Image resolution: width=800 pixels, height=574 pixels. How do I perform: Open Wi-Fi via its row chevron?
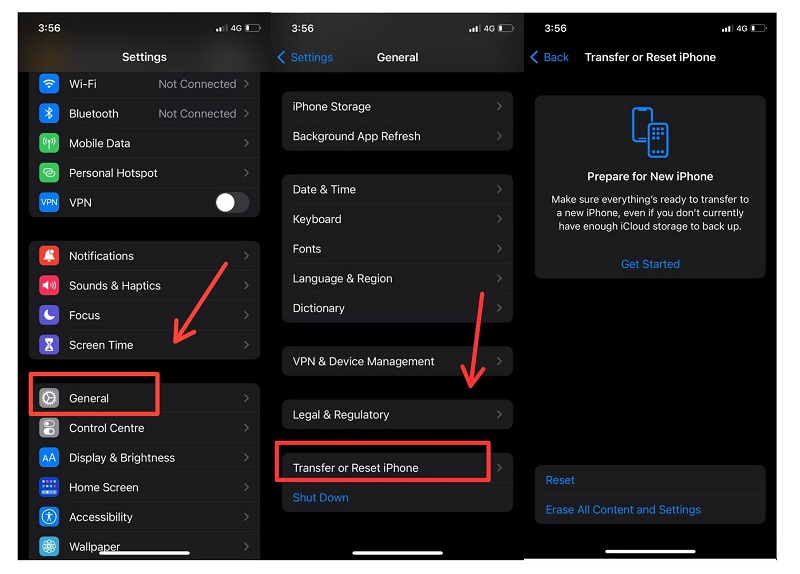pyautogui.click(x=246, y=84)
